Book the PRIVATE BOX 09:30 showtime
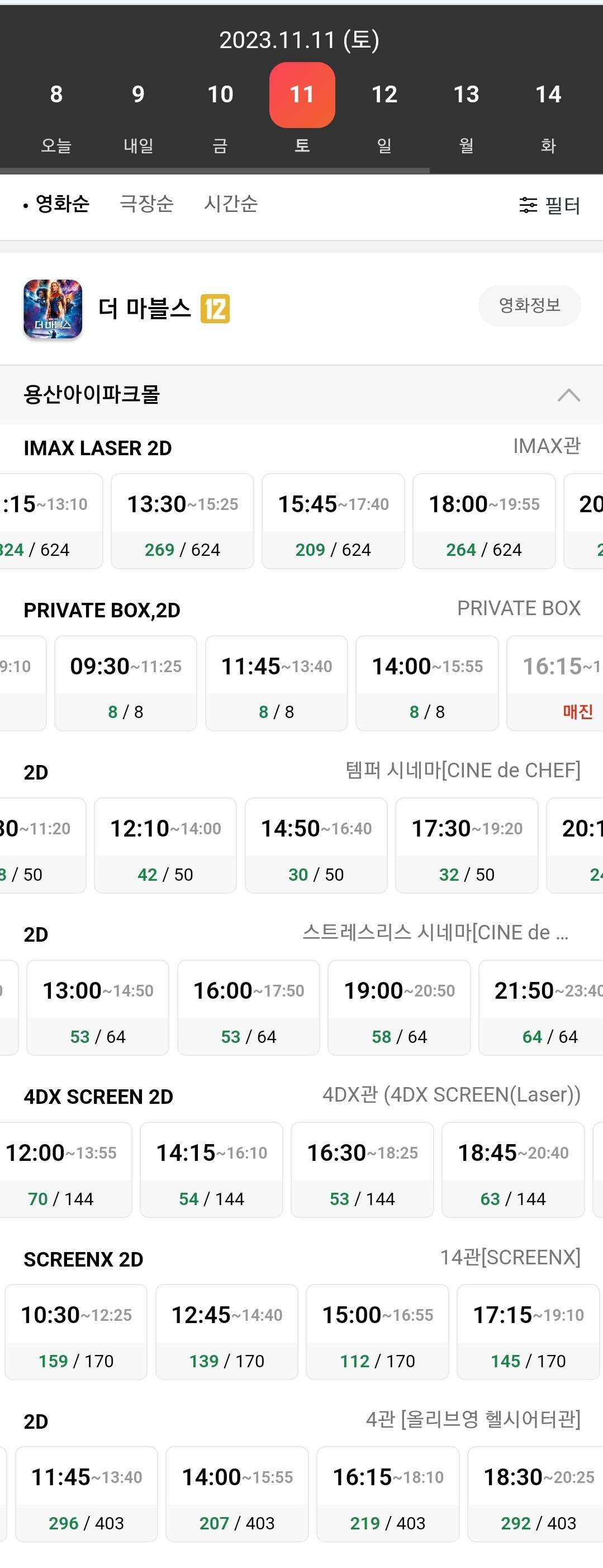Viewport: 603px width, 1568px height. (125, 683)
